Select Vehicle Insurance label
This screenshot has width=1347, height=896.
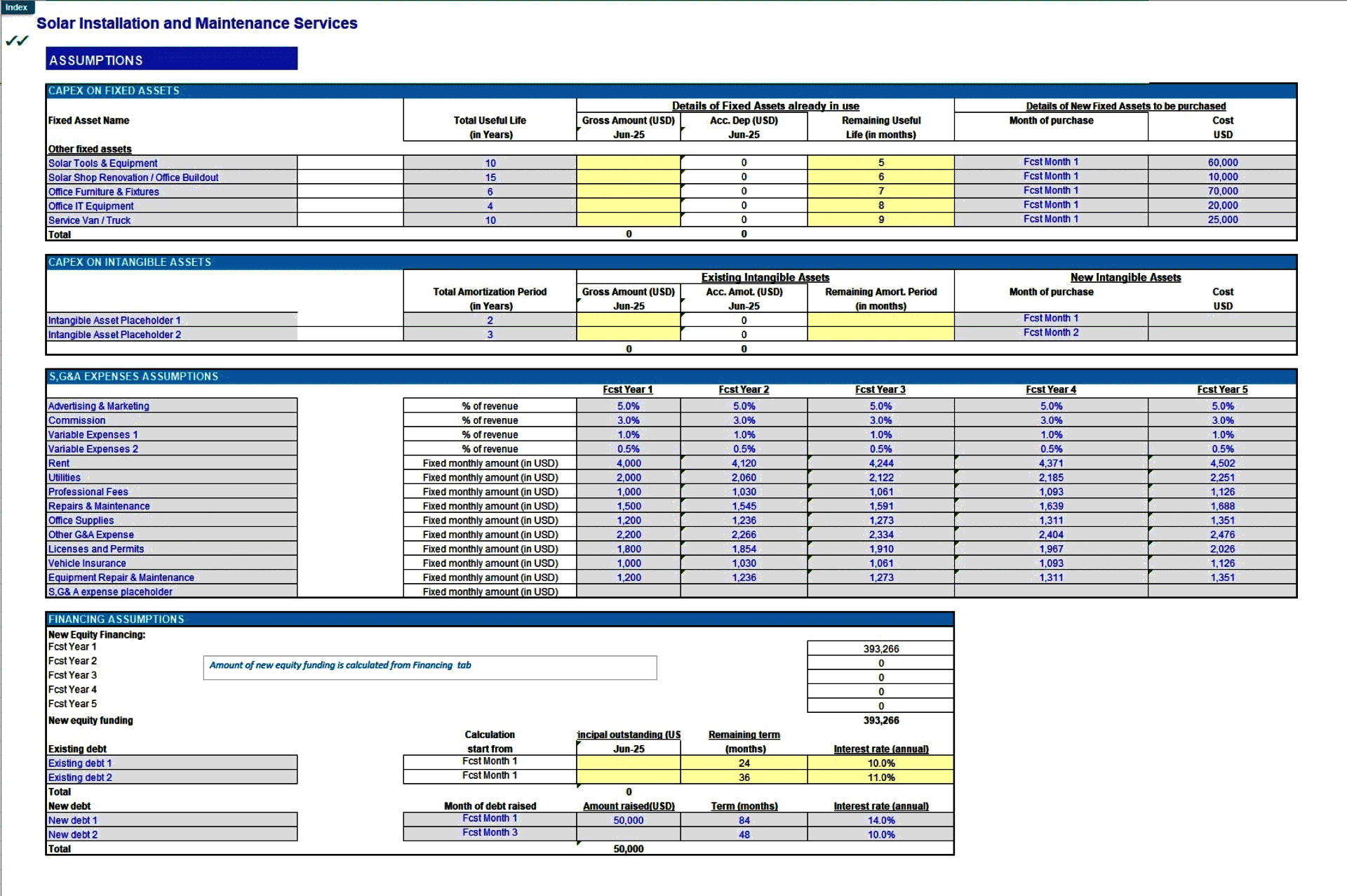(x=172, y=563)
